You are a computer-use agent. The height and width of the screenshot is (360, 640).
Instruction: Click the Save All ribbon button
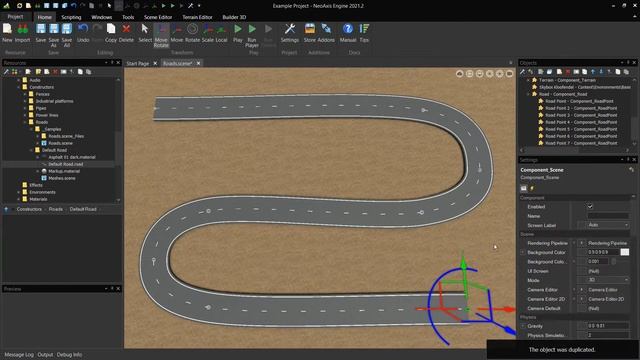point(67,35)
